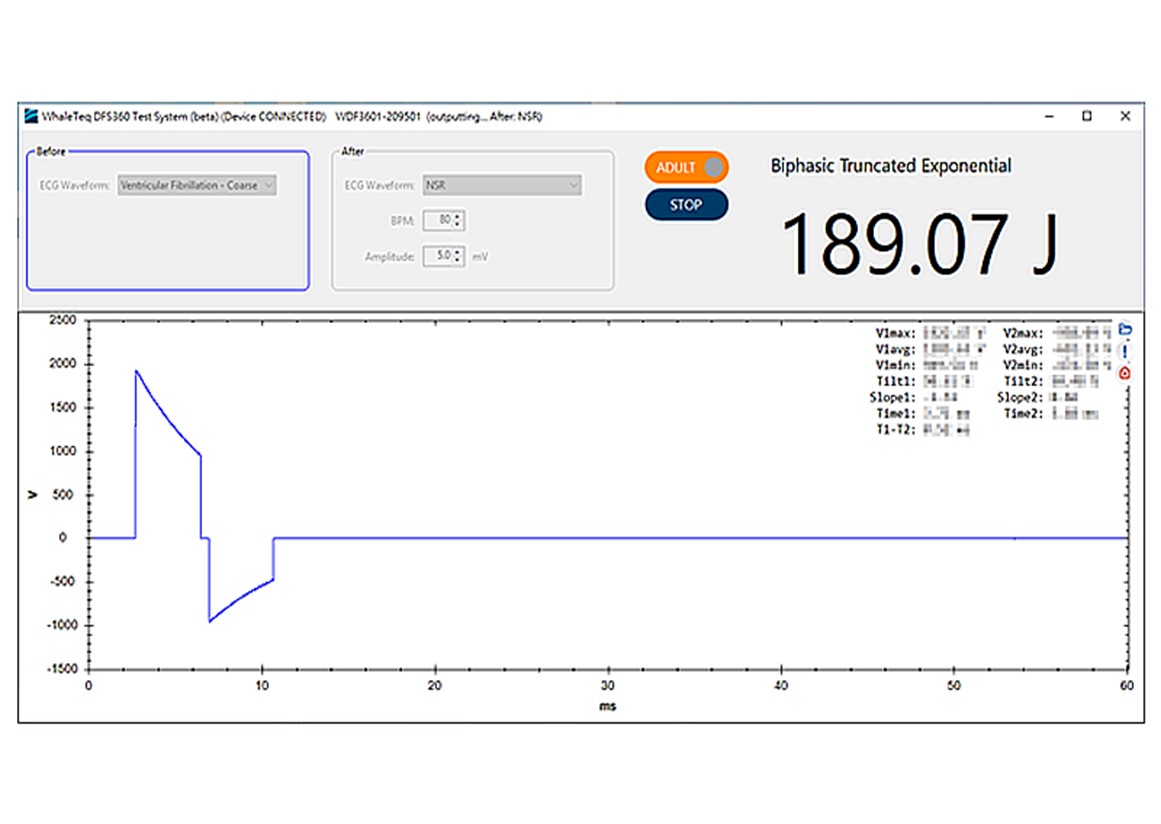Click the WhaleTeq app icon in title bar
The height and width of the screenshot is (824, 1161).
click(32, 116)
